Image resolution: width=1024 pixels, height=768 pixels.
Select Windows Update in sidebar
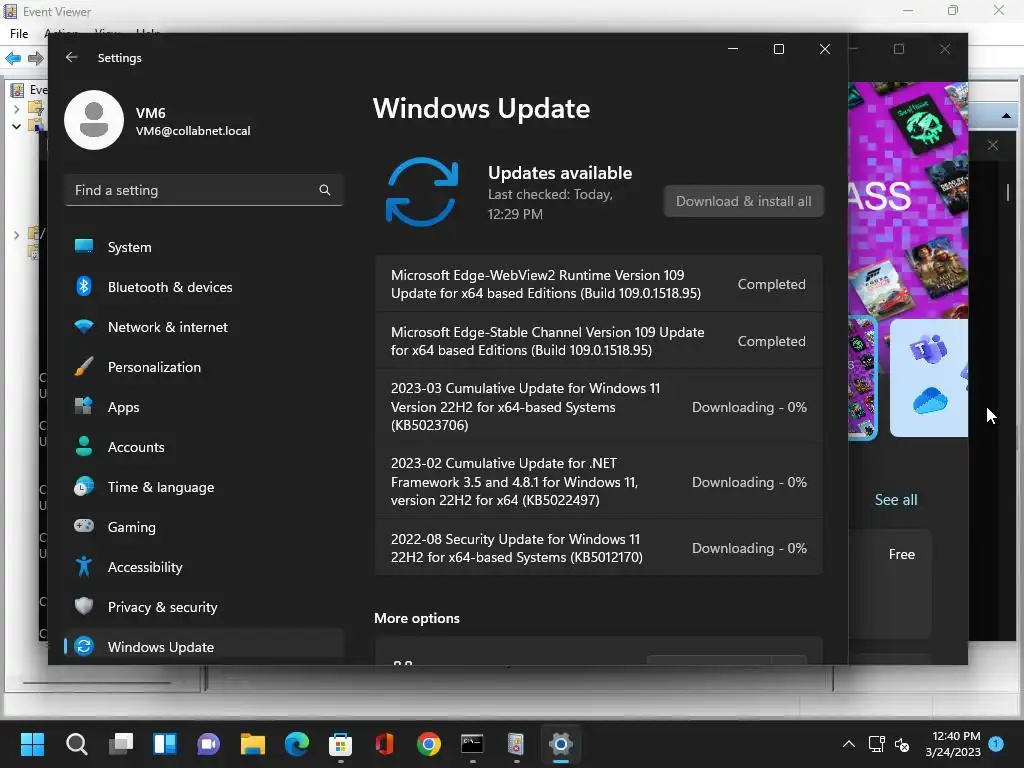pos(204,647)
